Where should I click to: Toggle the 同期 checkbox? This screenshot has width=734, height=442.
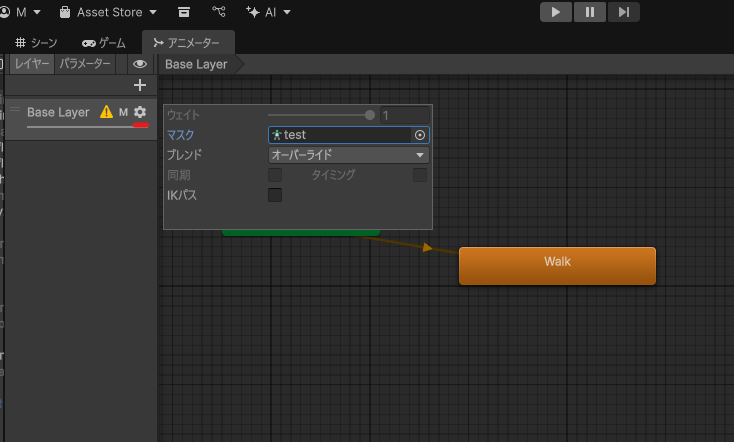275,175
